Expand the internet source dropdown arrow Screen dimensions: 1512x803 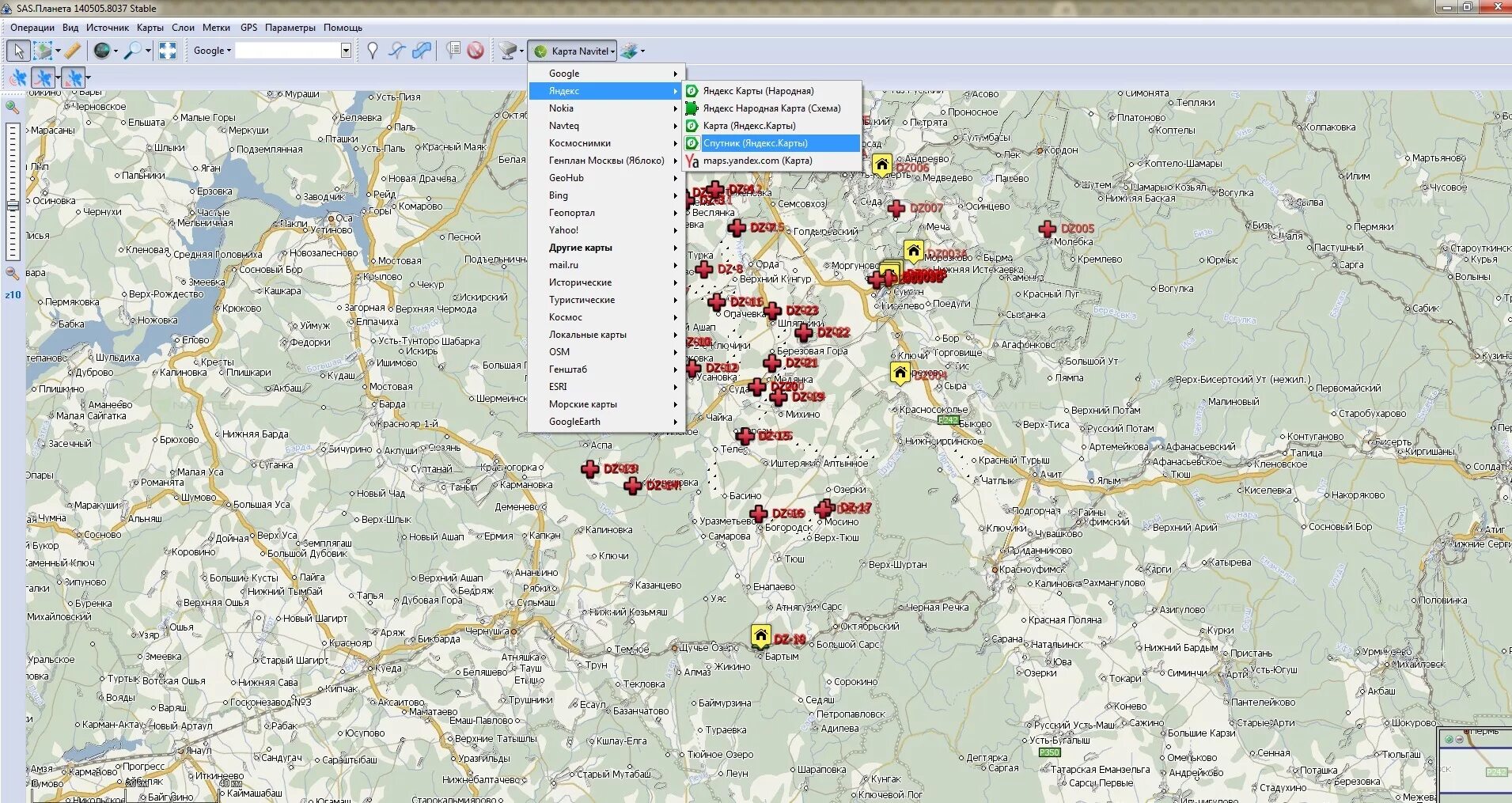[x=521, y=51]
